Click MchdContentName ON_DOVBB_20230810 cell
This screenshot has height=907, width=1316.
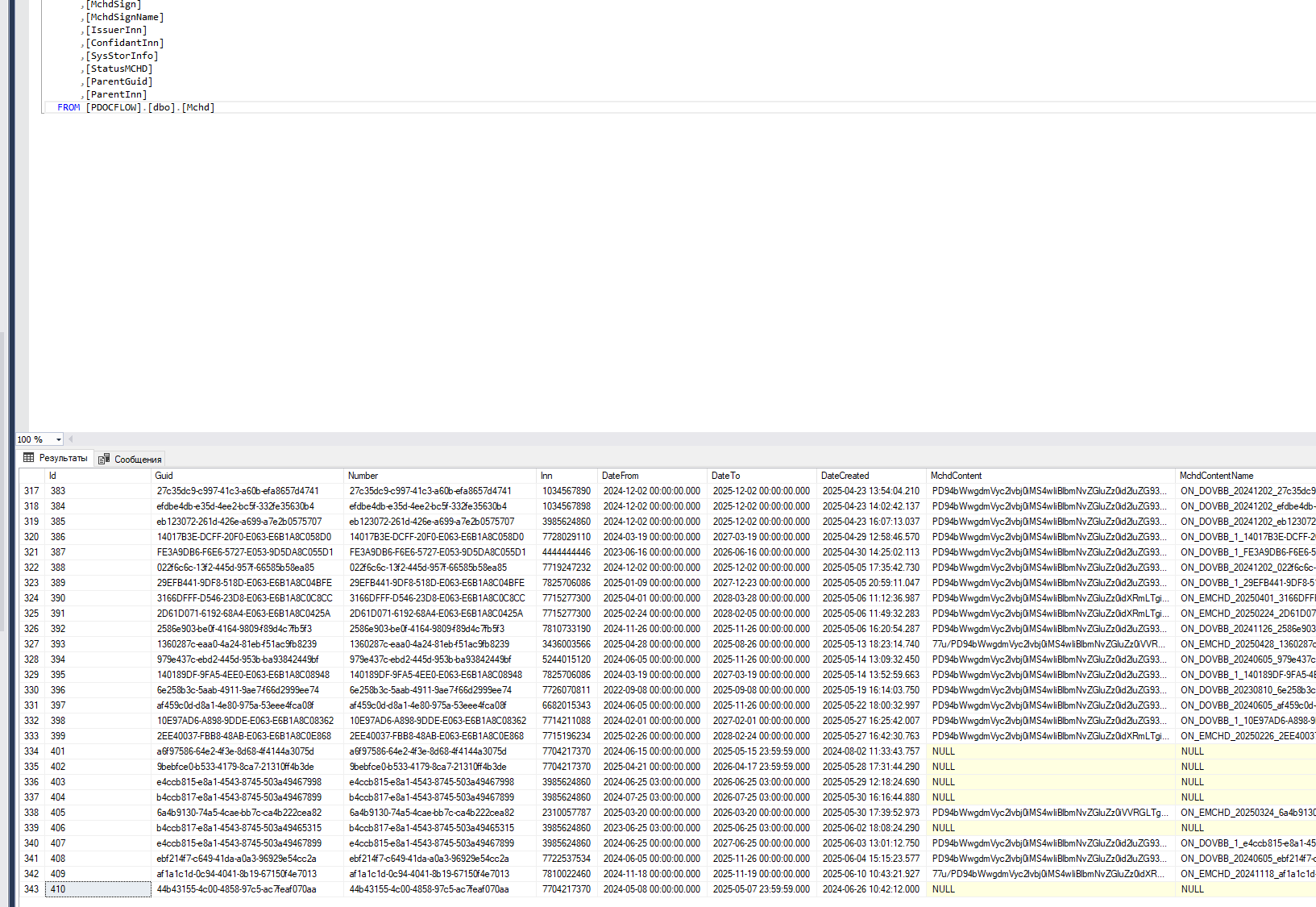click(x=1247, y=690)
